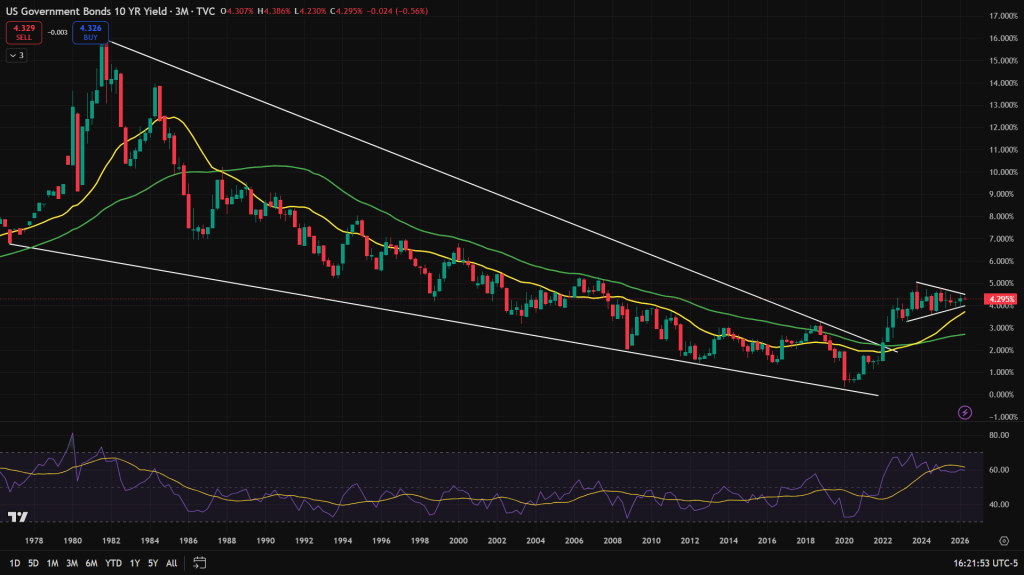Choose the 1Y time range
Image resolution: width=1024 pixels, height=575 pixels.
(x=134, y=562)
